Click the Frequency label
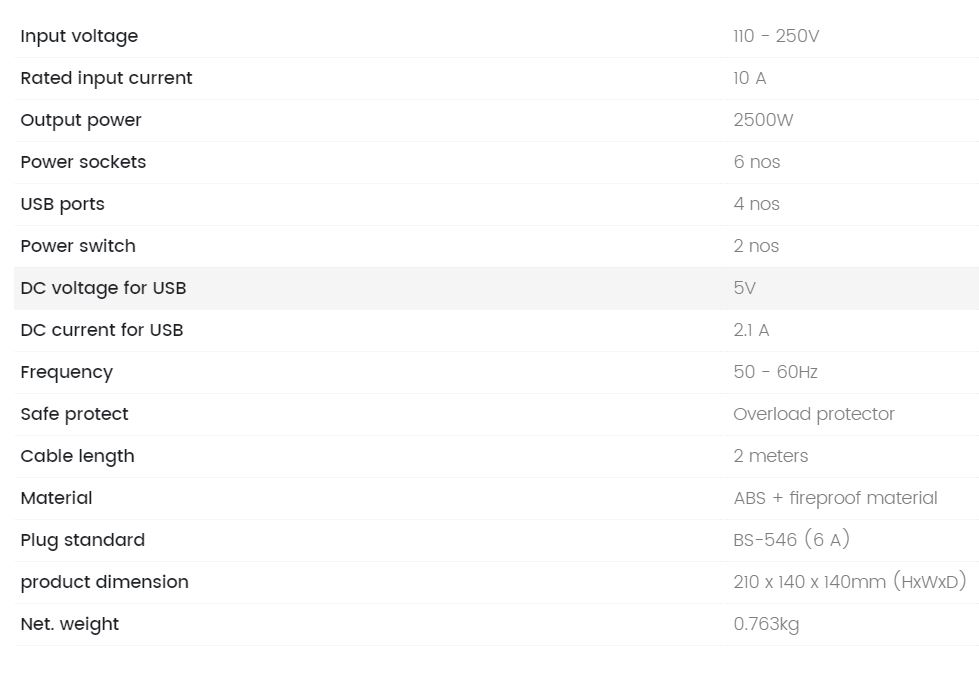Viewport: 979px width, 686px height. tap(67, 372)
